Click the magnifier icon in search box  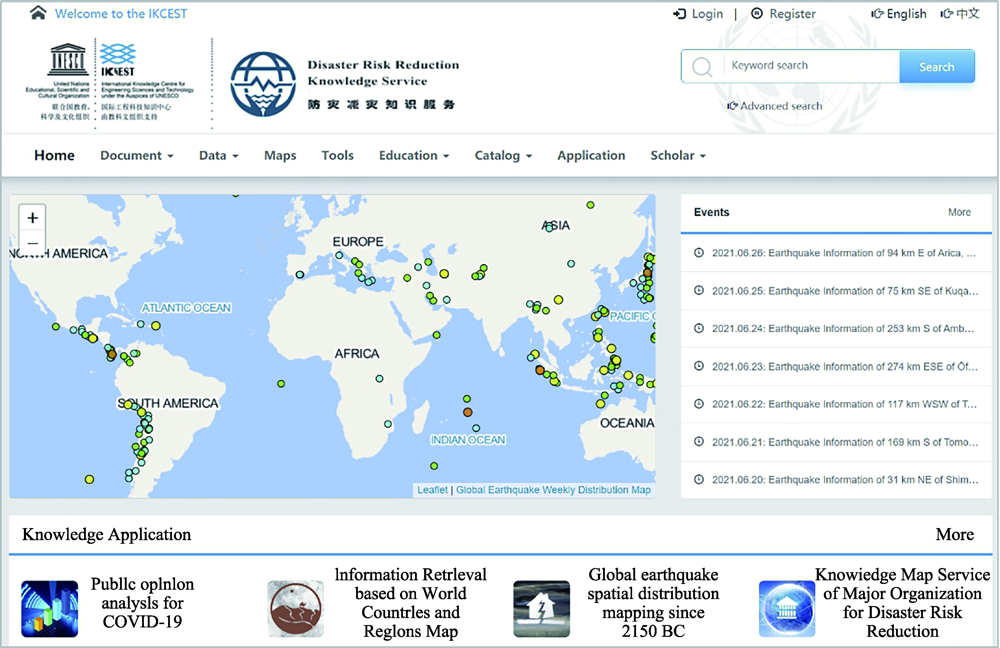[x=702, y=66]
